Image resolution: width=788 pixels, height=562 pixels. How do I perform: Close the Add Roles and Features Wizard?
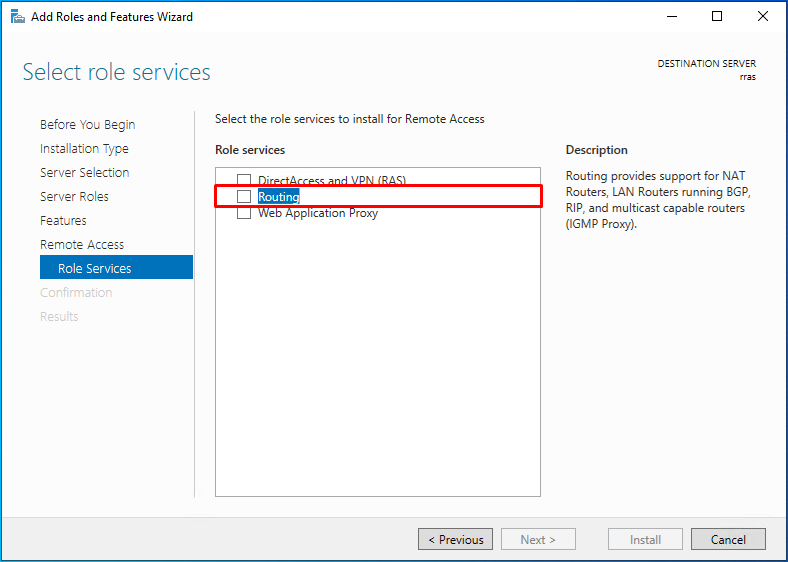point(762,17)
